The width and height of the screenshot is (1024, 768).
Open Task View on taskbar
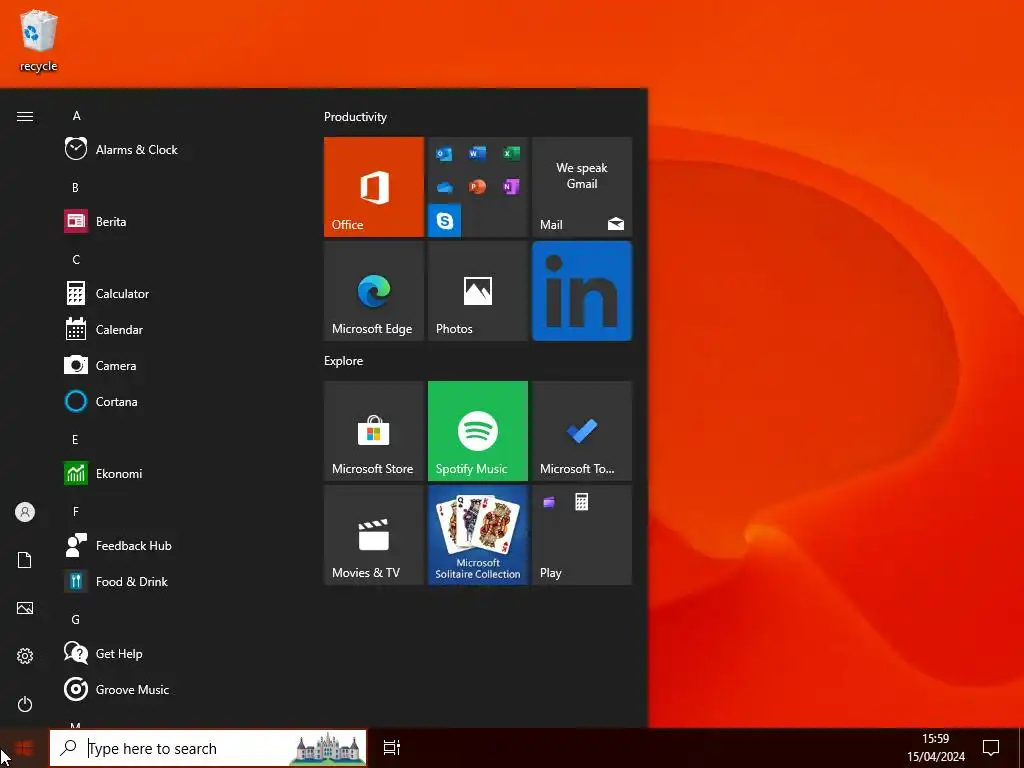pos(392,748)
